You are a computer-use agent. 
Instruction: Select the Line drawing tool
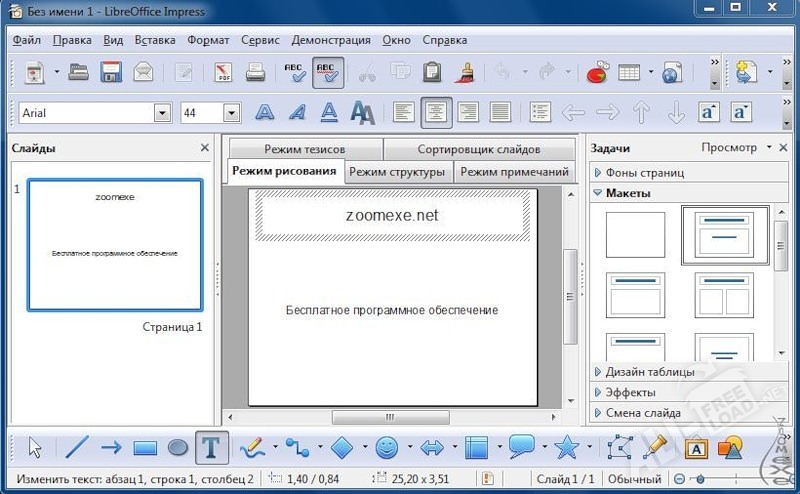(x=77, y=448)
